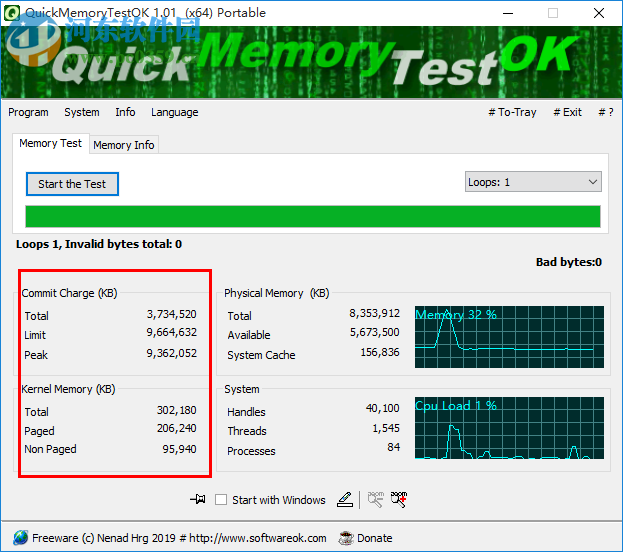623x552 pixels.
Task: Click Loops 1, Invalid bytes total: 0 text
Action: [99, 244]
